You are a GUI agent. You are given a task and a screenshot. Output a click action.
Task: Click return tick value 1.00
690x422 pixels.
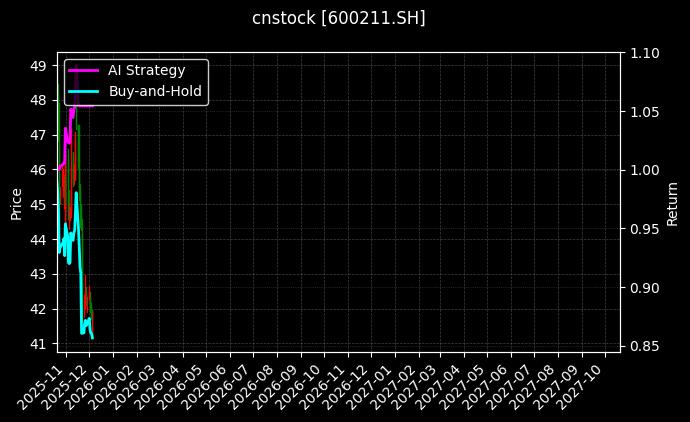tap(645, 170)
